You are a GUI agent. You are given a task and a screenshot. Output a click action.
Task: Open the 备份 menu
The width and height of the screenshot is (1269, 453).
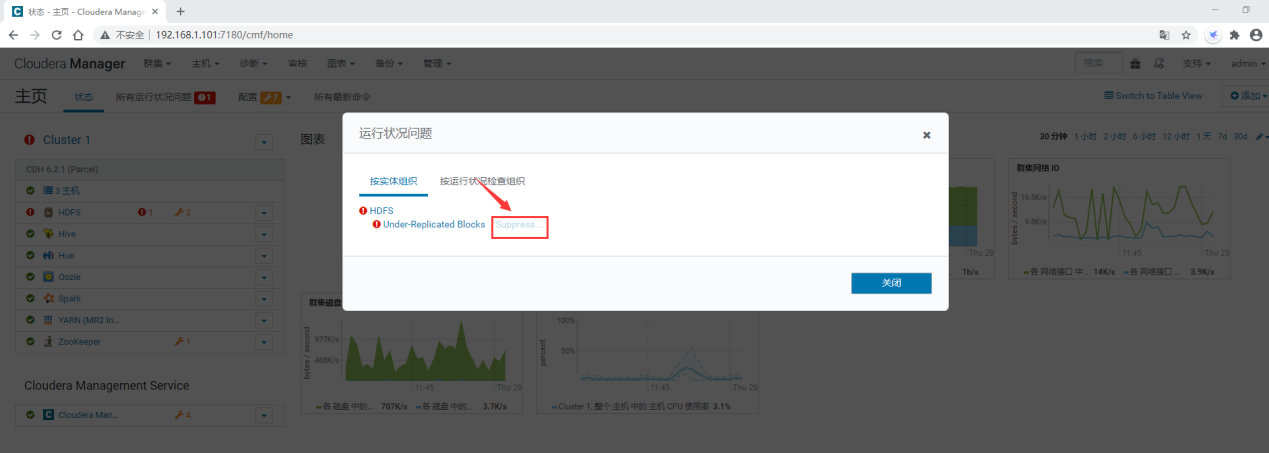[389, 63]
